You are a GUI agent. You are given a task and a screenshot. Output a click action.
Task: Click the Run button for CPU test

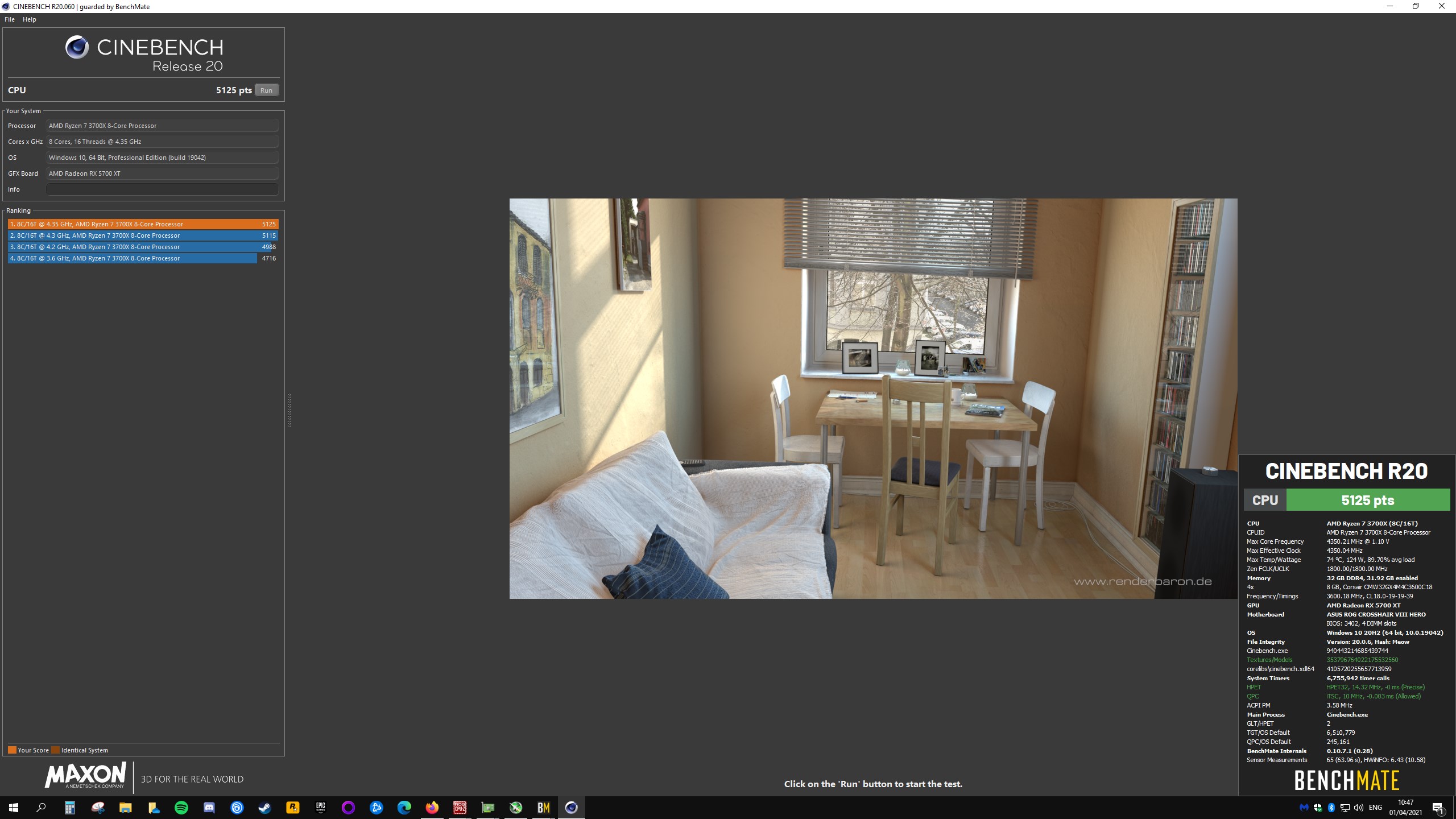point(267,90)
